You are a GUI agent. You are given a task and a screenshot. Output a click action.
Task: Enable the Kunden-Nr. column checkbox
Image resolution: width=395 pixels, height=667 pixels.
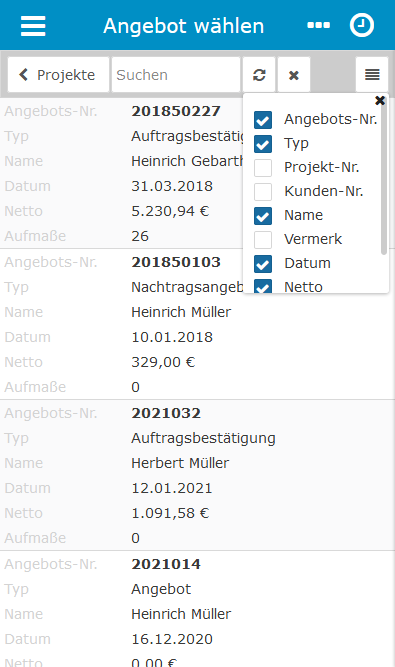point(263,192)
